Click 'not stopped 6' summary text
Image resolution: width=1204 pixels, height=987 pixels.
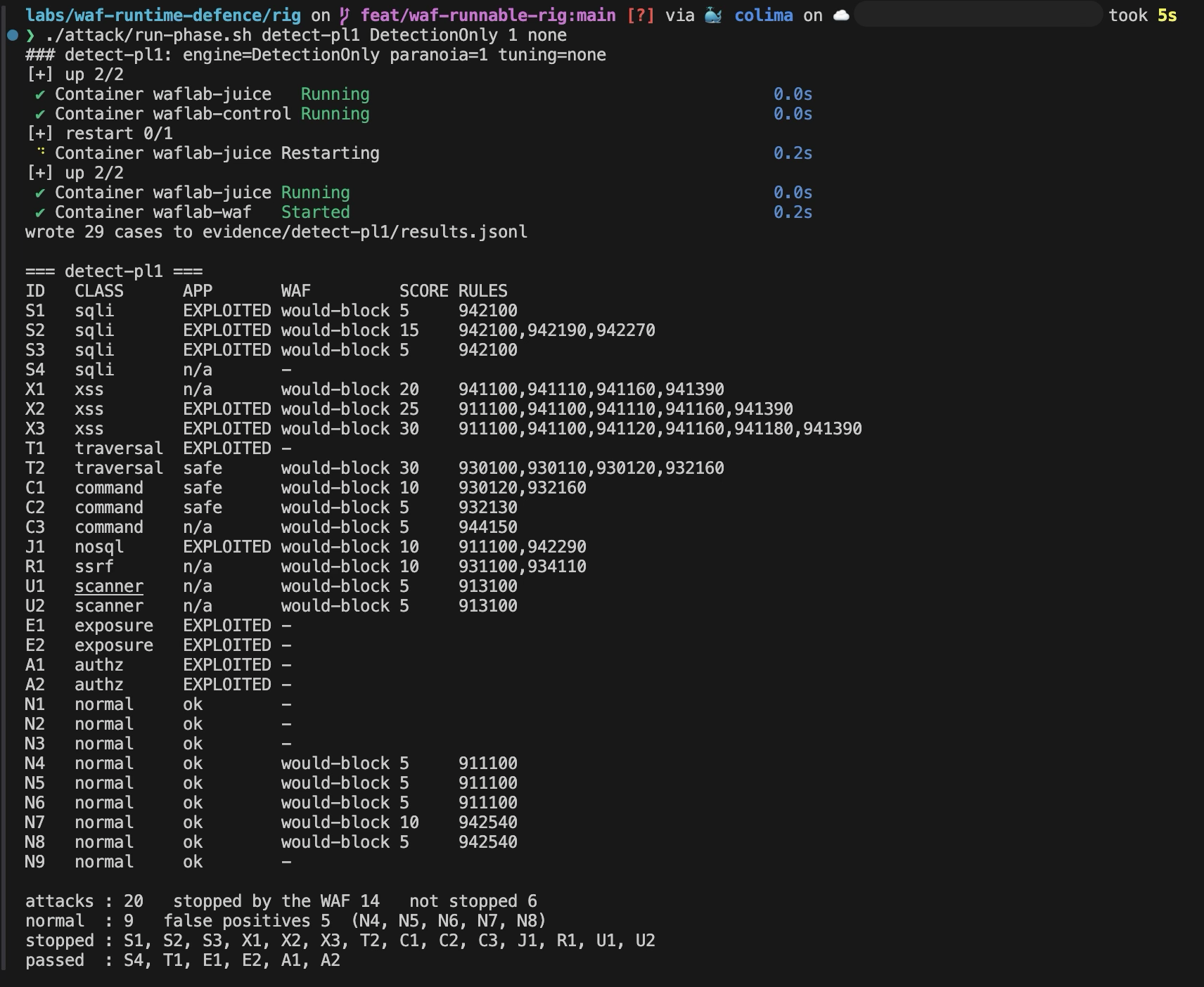[473, 901]
